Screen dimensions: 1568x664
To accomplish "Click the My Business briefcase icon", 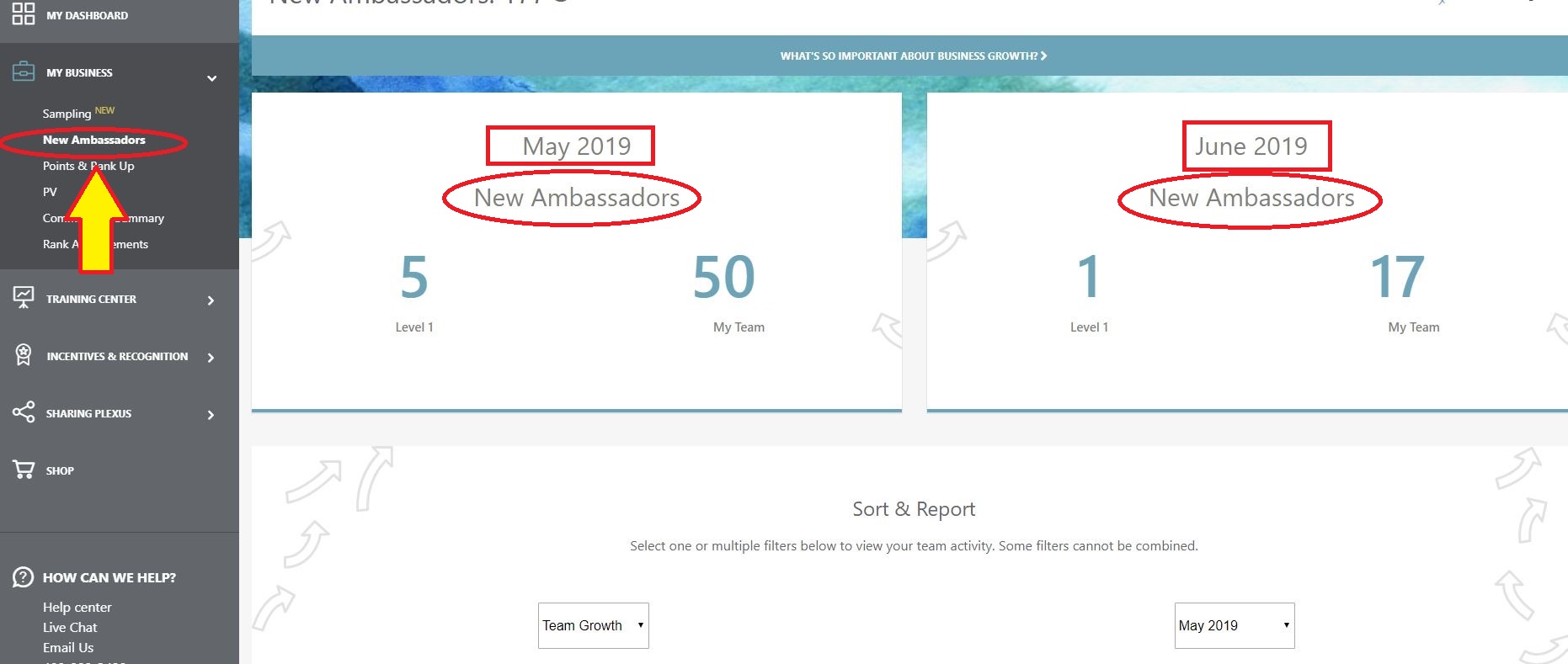I will point(24,72).
